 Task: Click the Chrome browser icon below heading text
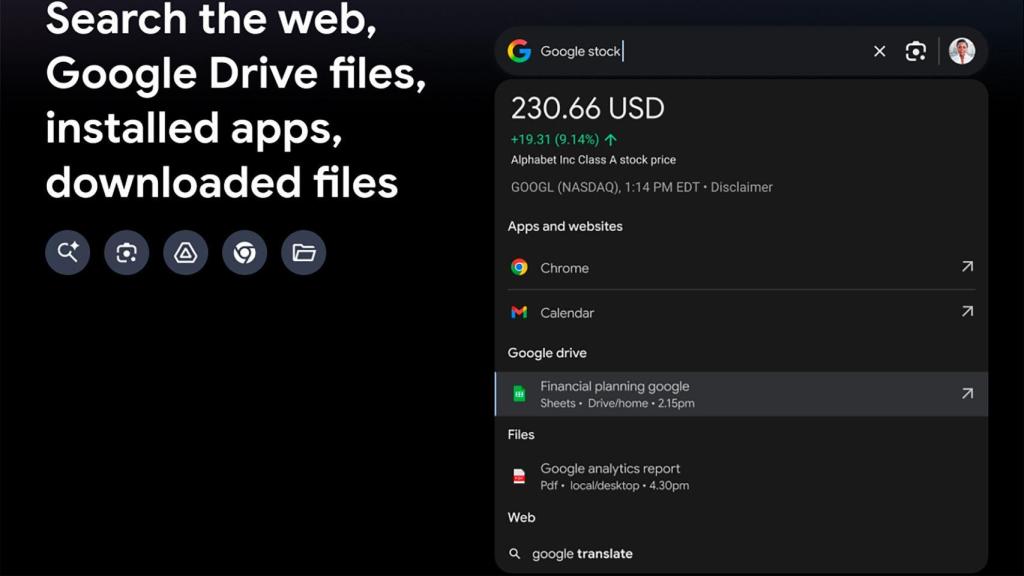pyautogui.click(x=244, y=252)
